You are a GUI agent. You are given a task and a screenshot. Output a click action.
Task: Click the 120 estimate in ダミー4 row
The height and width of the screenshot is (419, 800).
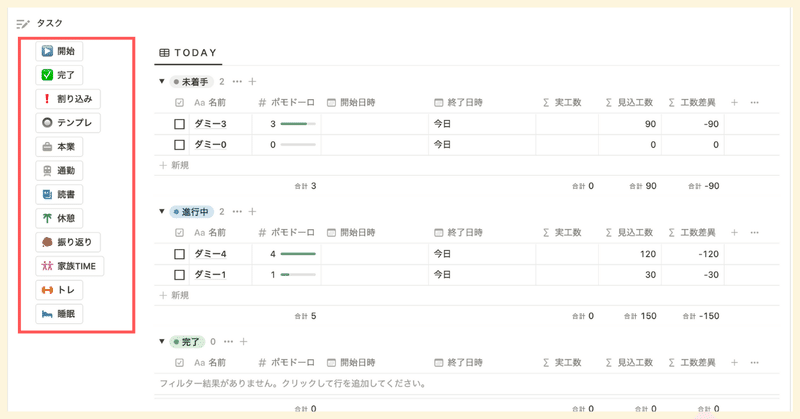tap(648, 254)
